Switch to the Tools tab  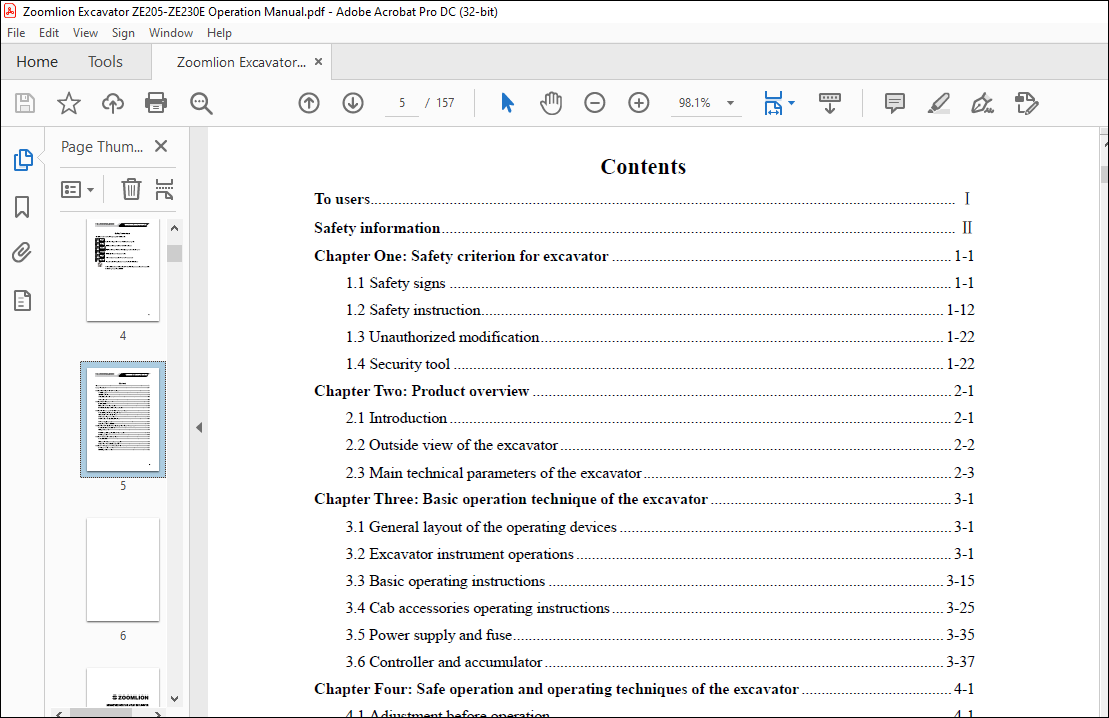[105, 62]
